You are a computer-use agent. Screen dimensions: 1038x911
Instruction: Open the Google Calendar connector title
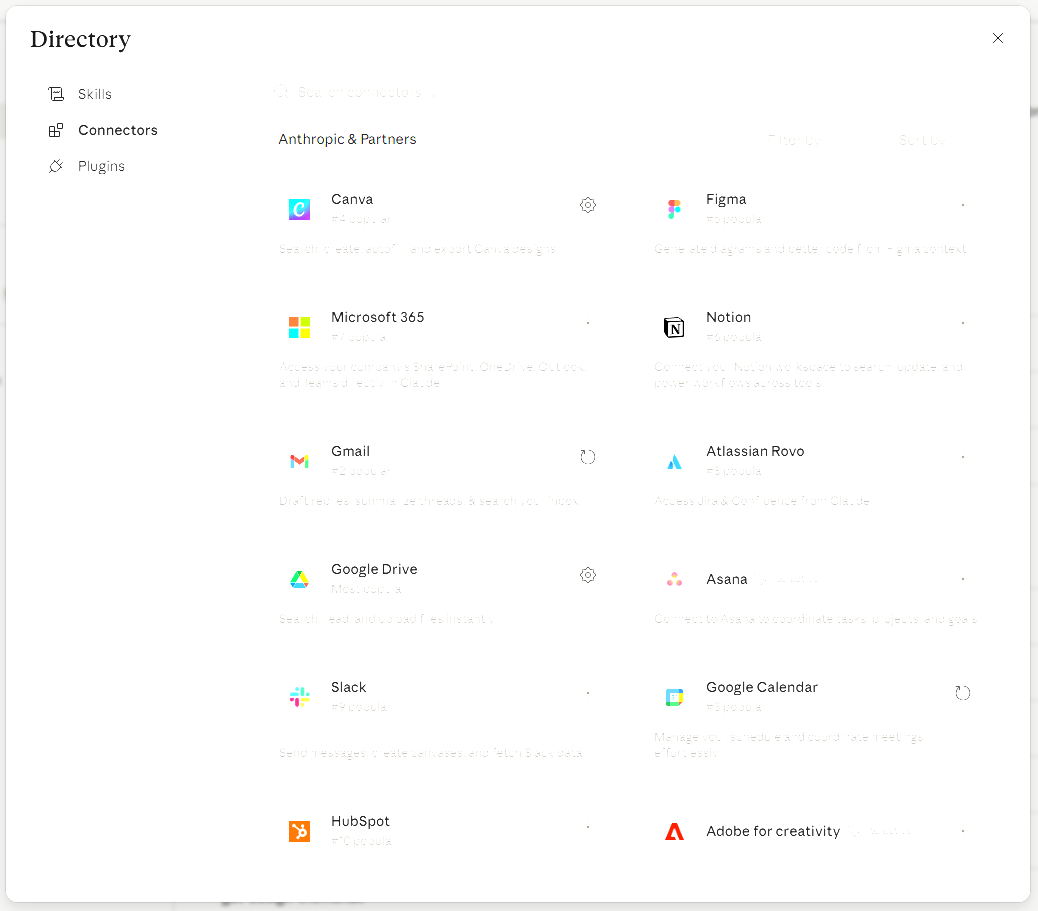coord(761,687)
